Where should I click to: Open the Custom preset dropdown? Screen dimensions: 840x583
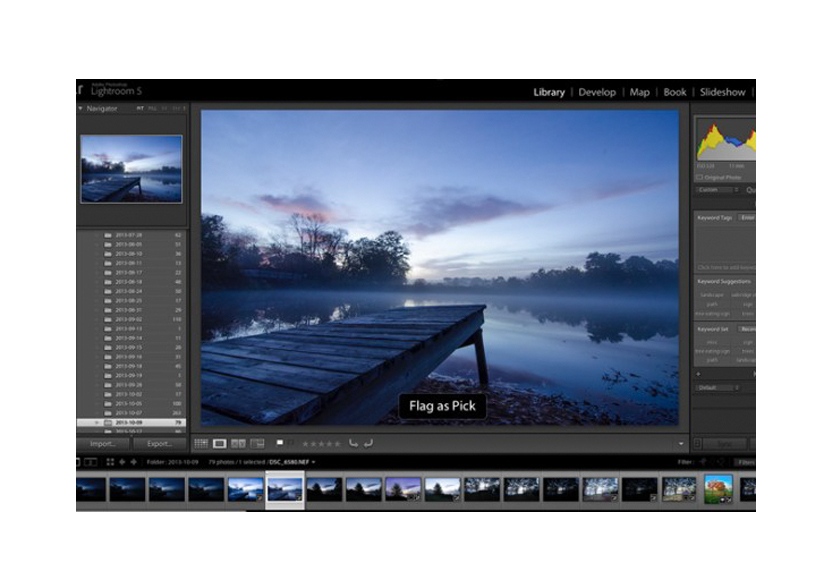click(x=716, y=189)
